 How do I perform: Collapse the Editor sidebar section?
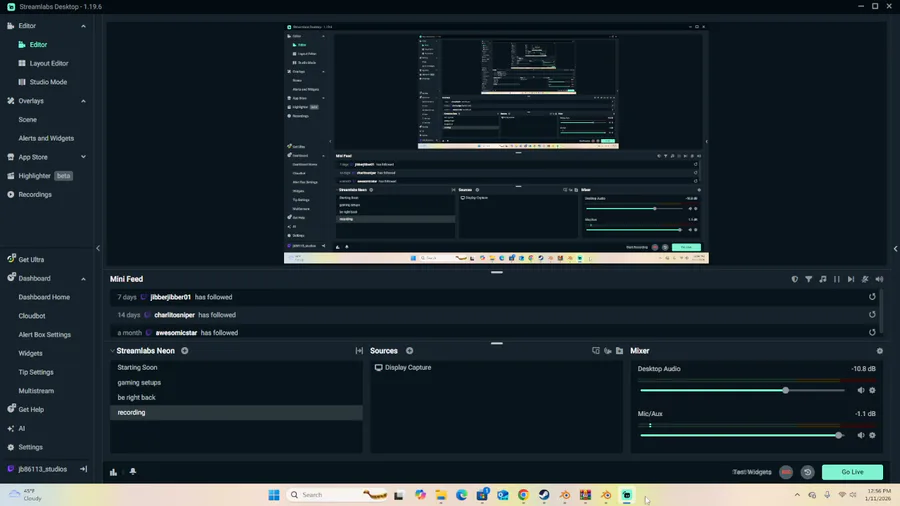click(83, 26)
